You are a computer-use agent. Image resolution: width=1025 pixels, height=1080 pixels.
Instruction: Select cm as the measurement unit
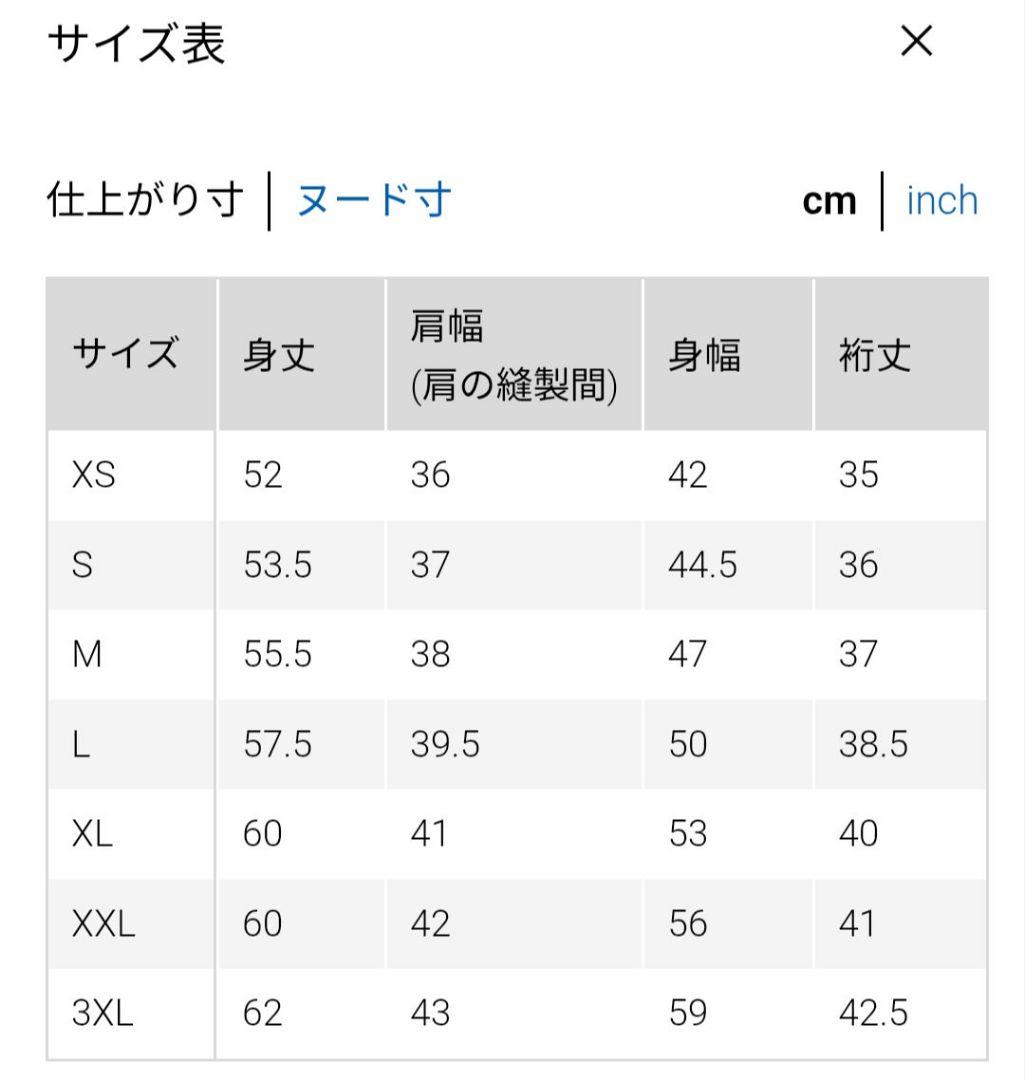click(x=829, y=201)
